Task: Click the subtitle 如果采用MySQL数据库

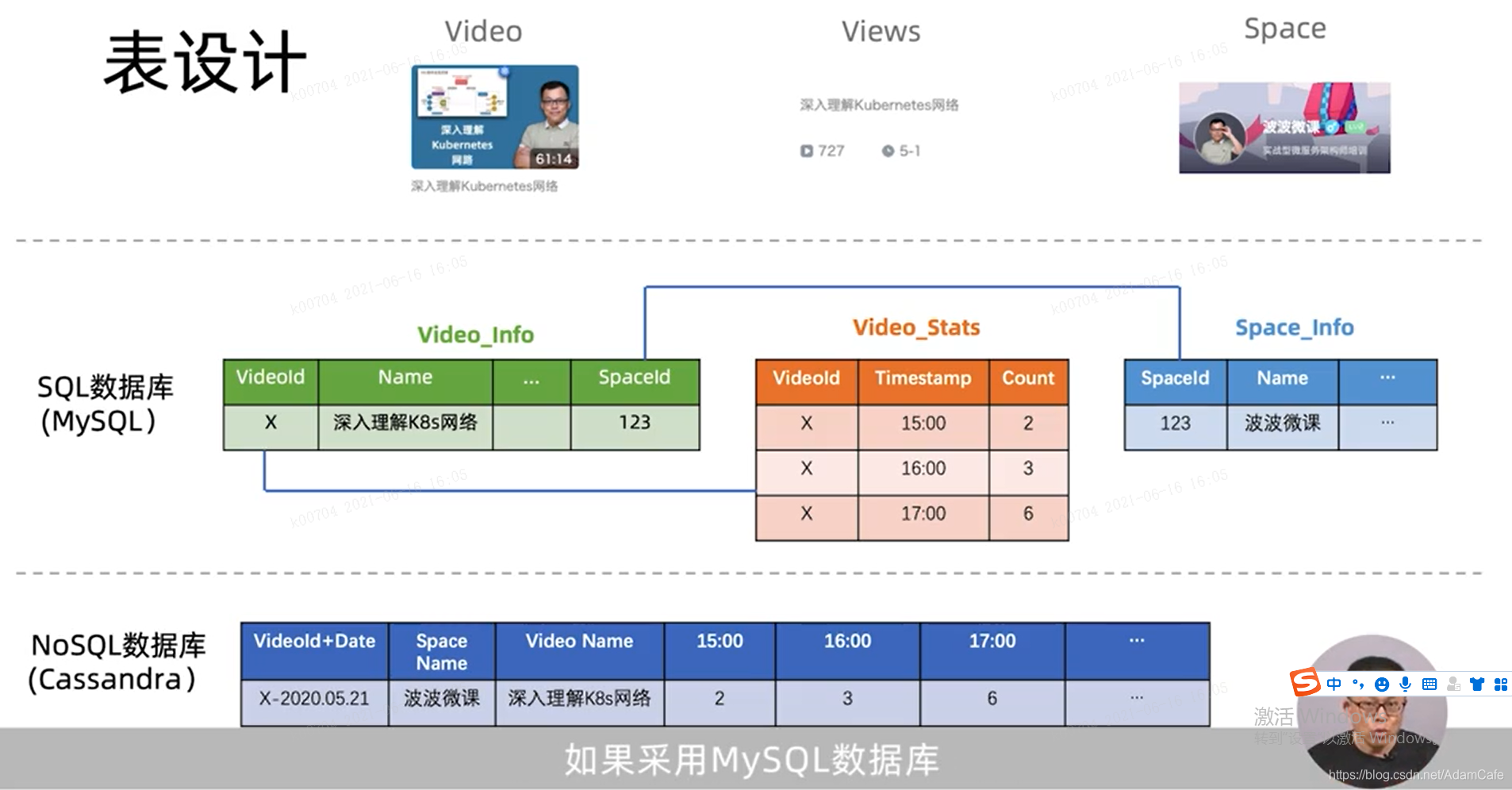Action: [x=751, y=760]
